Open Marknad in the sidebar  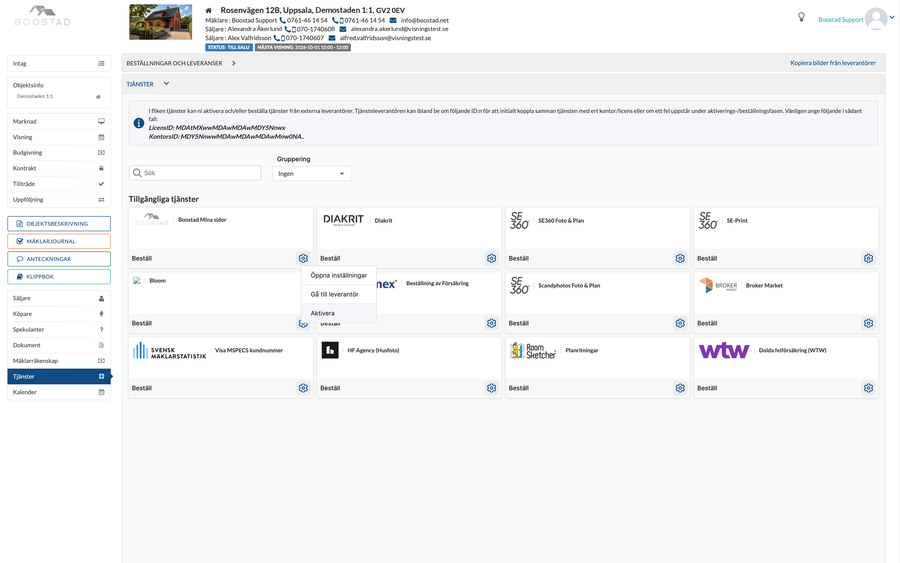(x=59, y=122)
